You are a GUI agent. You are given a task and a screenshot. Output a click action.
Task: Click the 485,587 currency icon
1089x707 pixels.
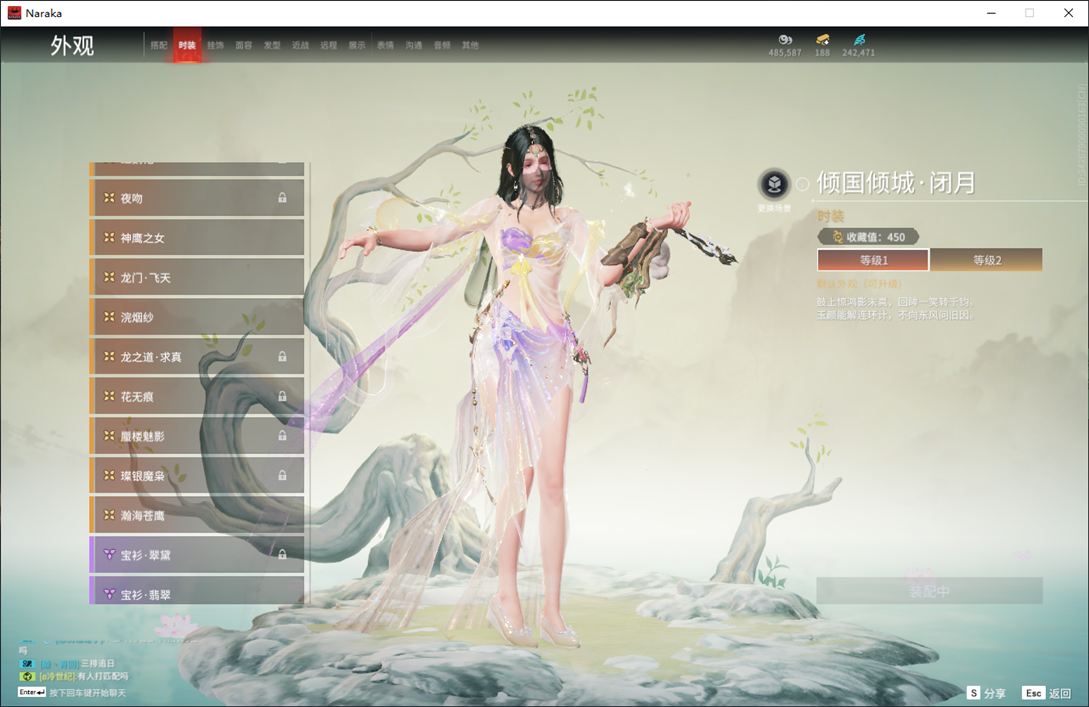tap(785, 40)
